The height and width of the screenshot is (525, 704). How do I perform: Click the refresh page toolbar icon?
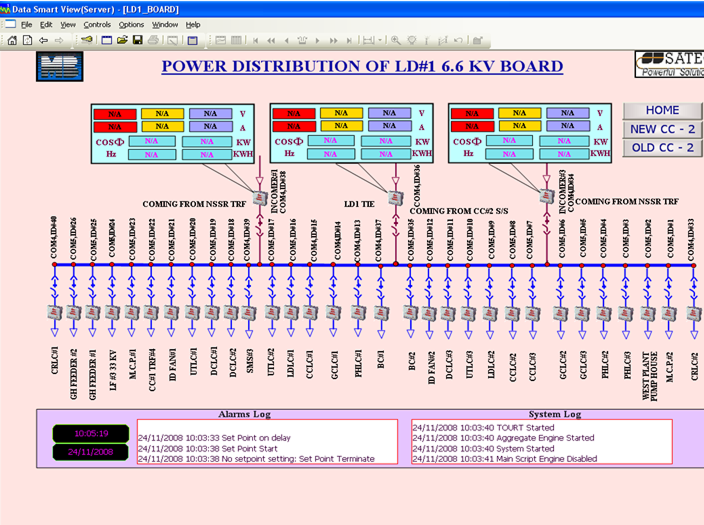pyautogui.click(x=27, y=40)
